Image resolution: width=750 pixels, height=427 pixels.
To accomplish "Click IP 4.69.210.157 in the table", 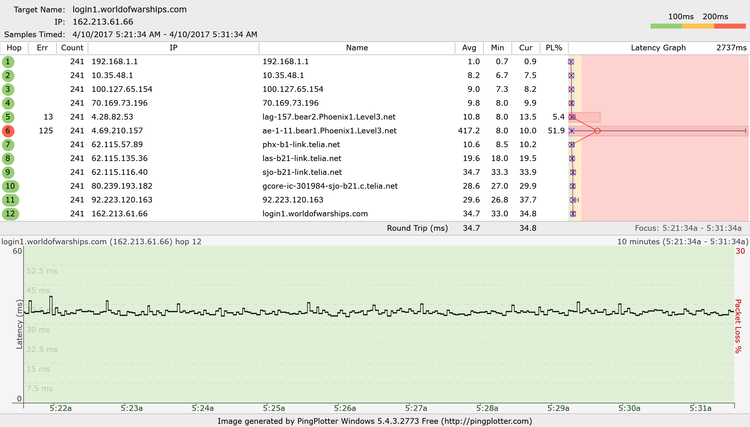I will (117, 131).
